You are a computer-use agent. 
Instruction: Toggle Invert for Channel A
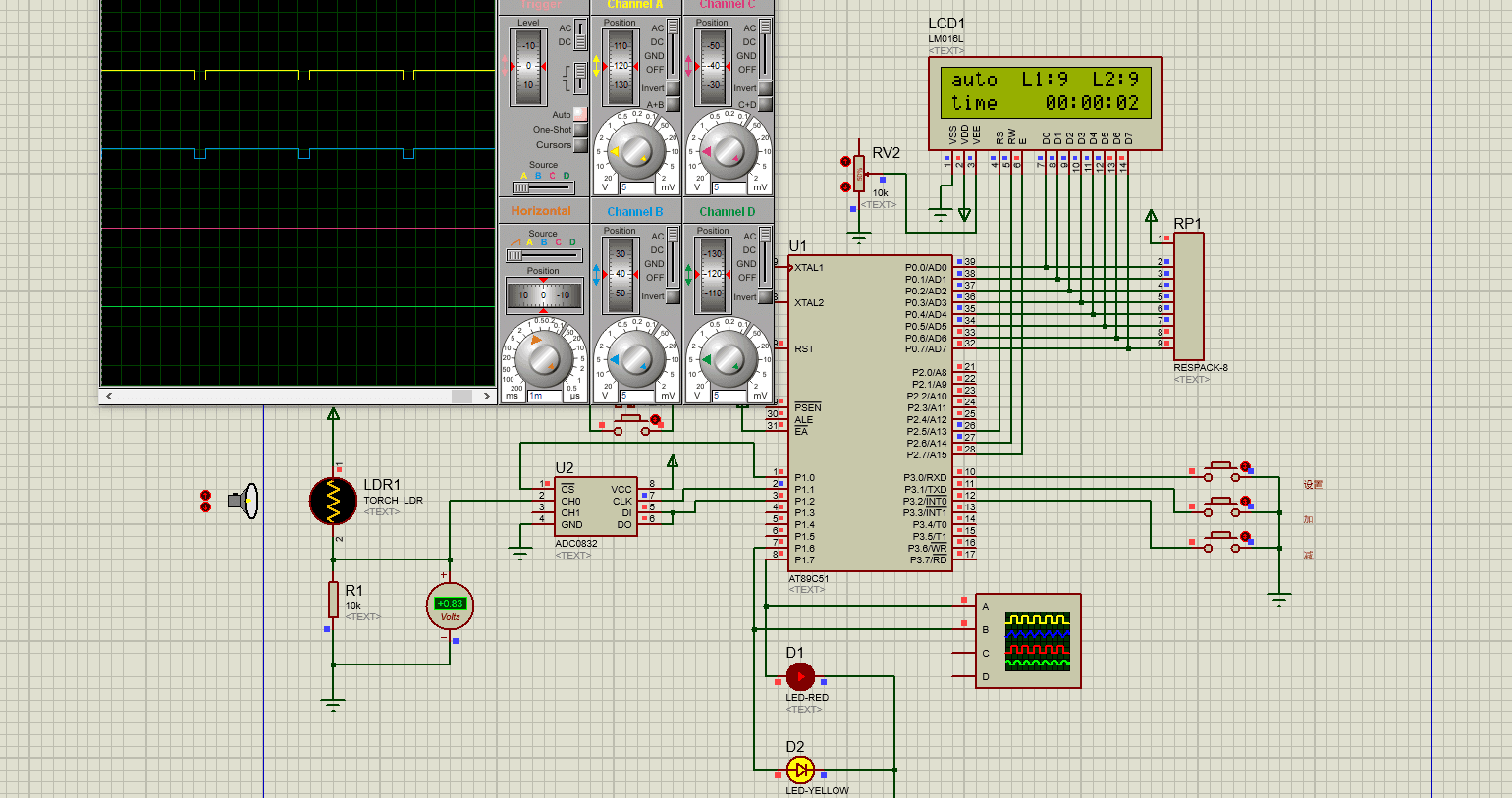[x=674, y=89]
